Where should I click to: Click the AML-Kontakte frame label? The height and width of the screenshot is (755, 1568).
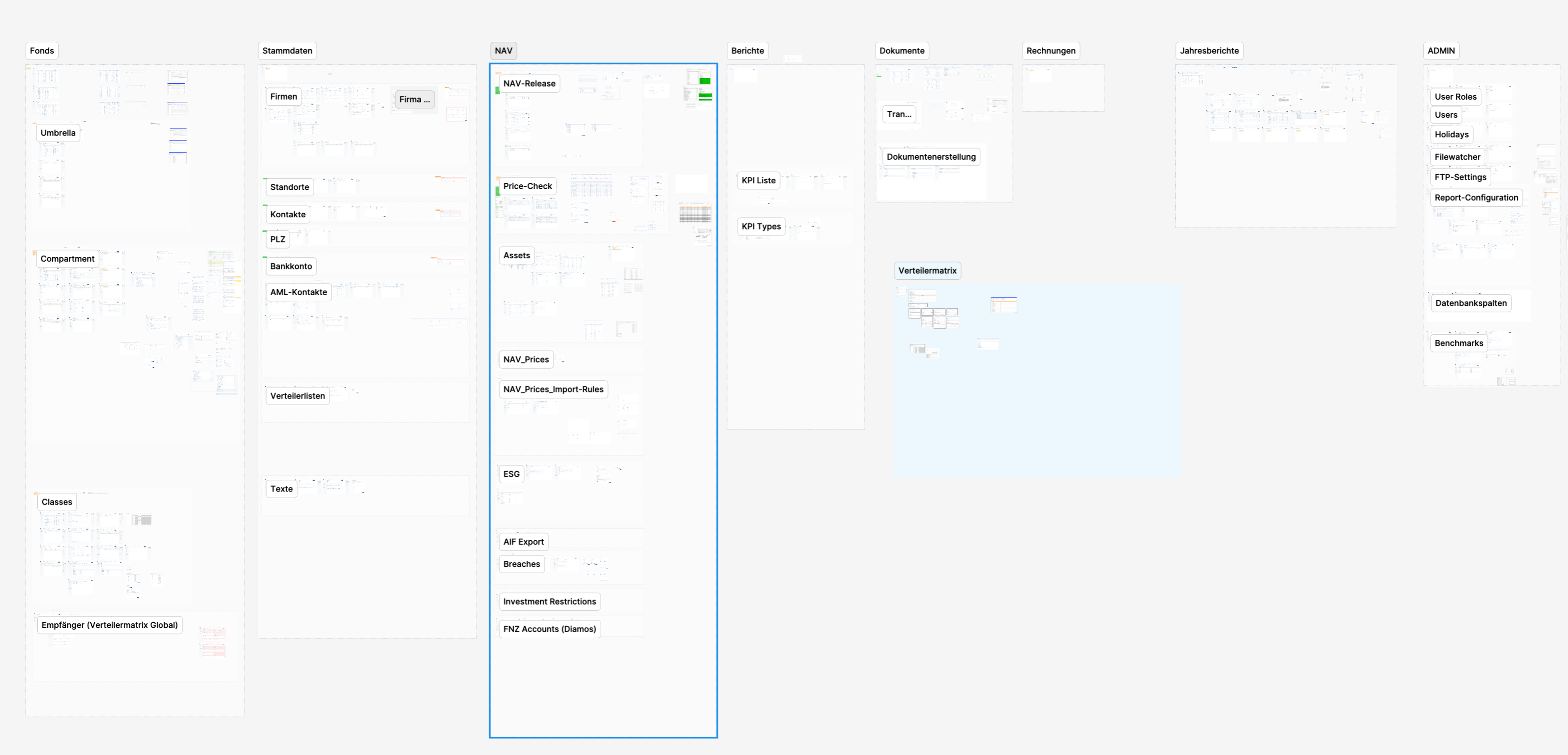click(x=298, y=292)
